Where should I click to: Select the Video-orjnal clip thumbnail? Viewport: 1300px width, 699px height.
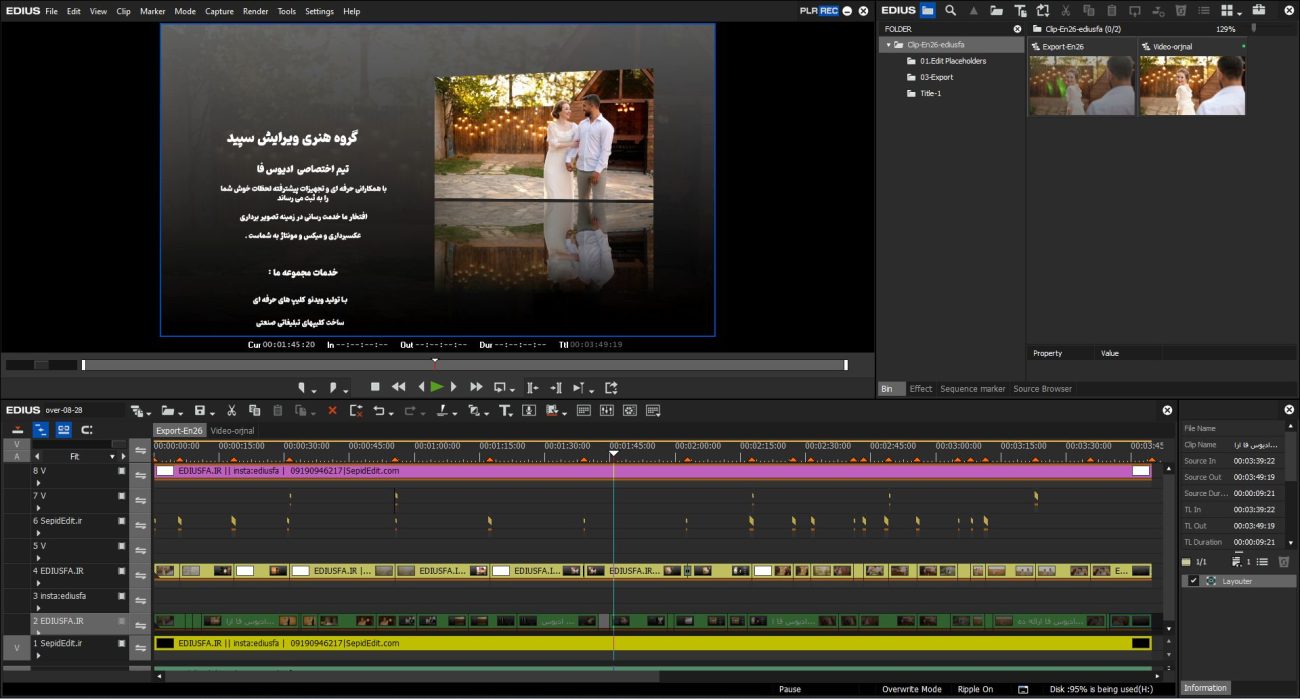pyautogui.click(x=1192, y=85)
